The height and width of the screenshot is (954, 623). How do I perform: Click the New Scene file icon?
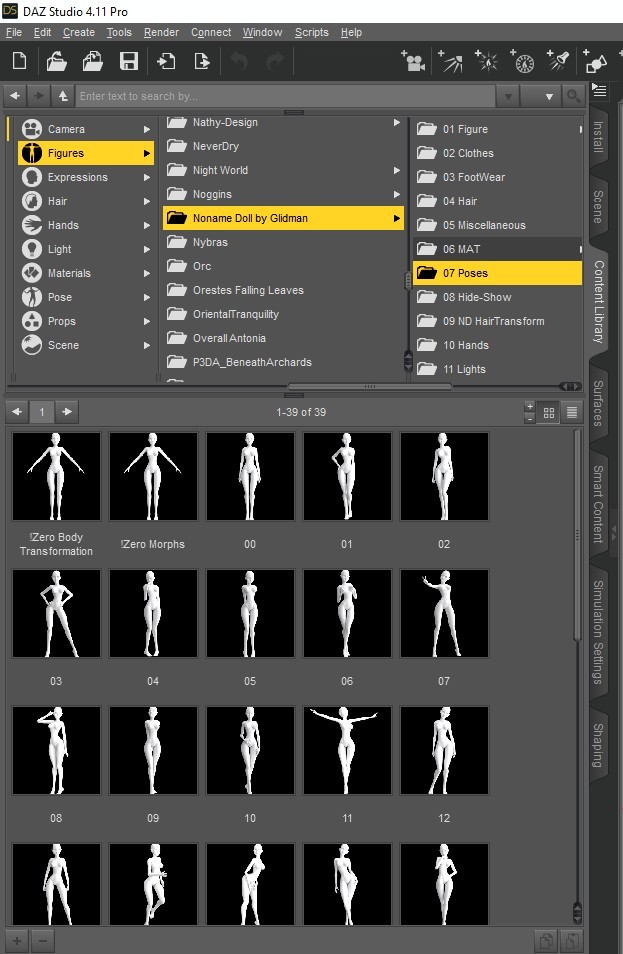coord(19,61)
